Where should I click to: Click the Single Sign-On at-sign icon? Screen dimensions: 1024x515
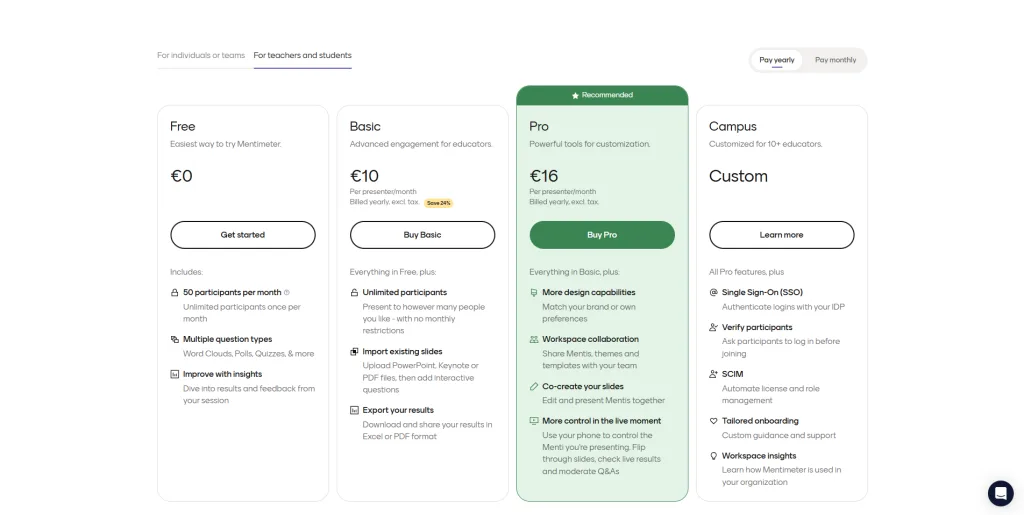713,293
